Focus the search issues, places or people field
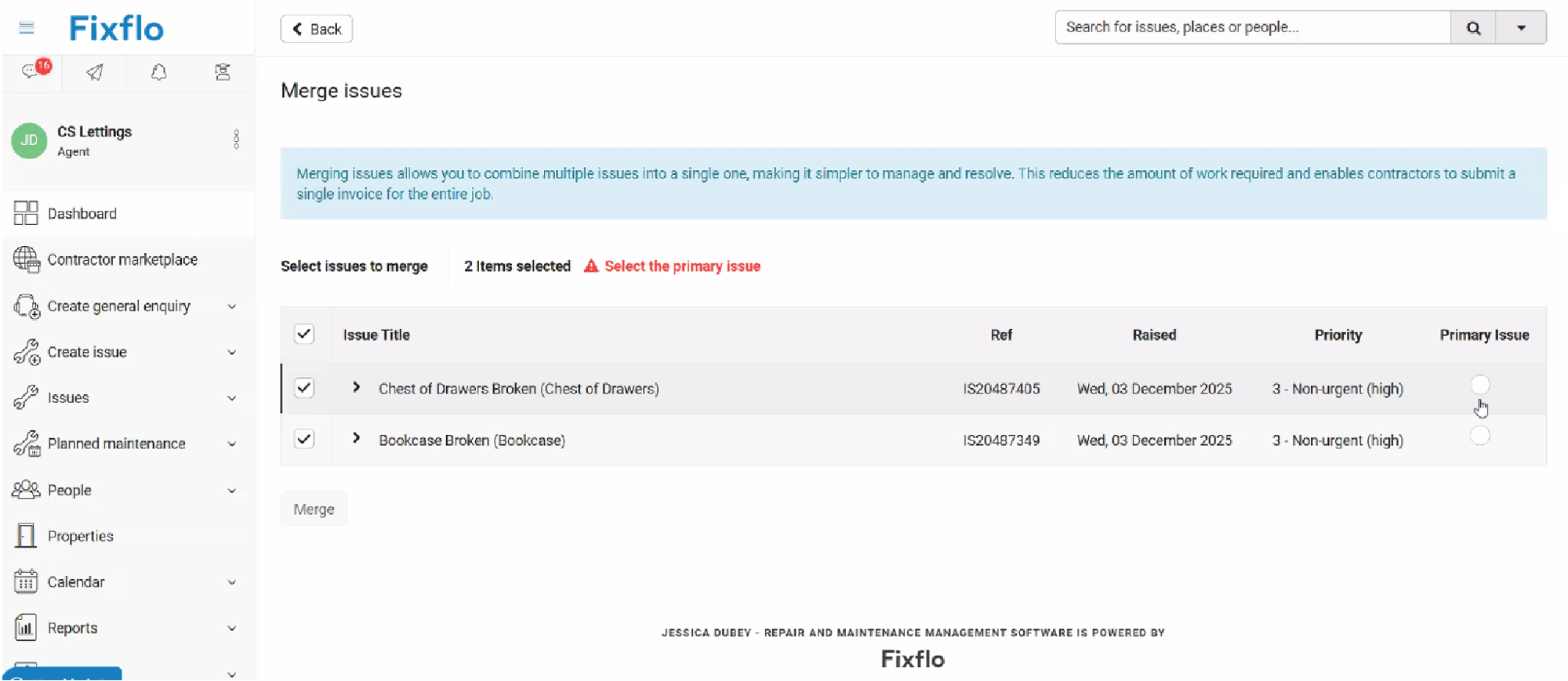1568x681 pixels. pyautogui.click(x=1252, y=27)
